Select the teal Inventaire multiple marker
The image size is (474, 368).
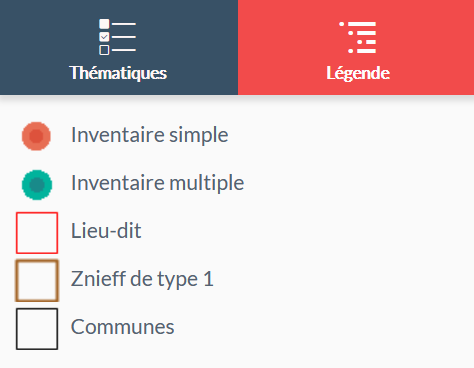click(x=37, y=185)
